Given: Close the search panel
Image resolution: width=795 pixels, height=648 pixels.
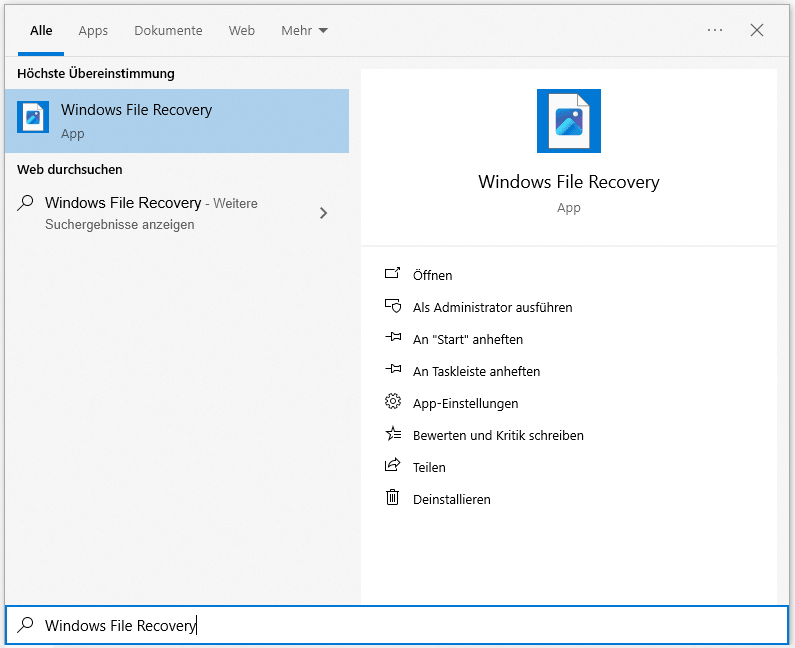Looking at the screenshot, I should (x=757, y=30).
